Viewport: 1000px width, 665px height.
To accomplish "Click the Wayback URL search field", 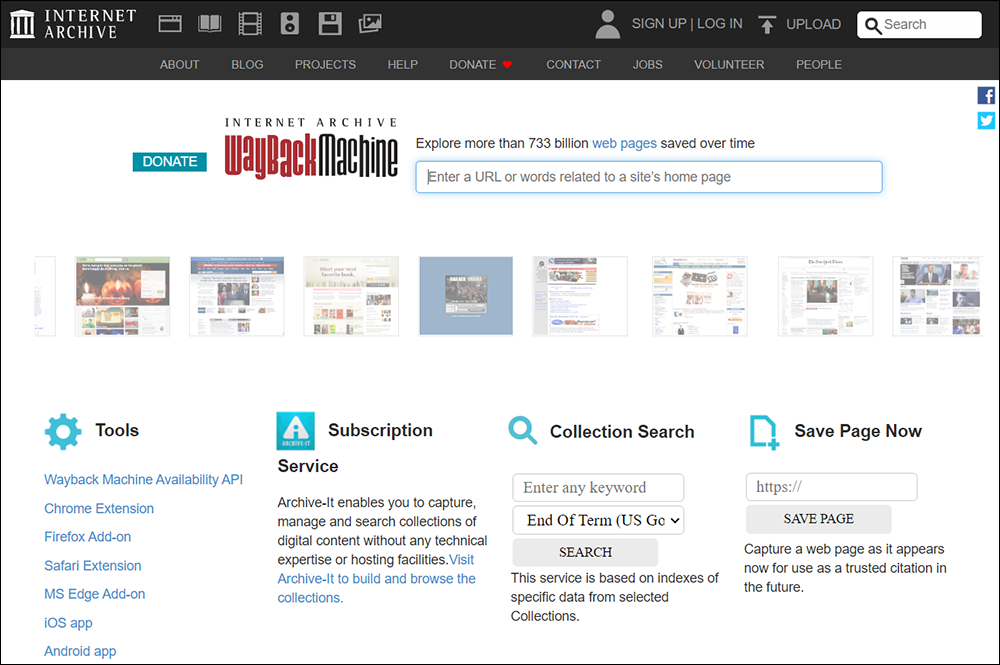I will click(649, 177).
